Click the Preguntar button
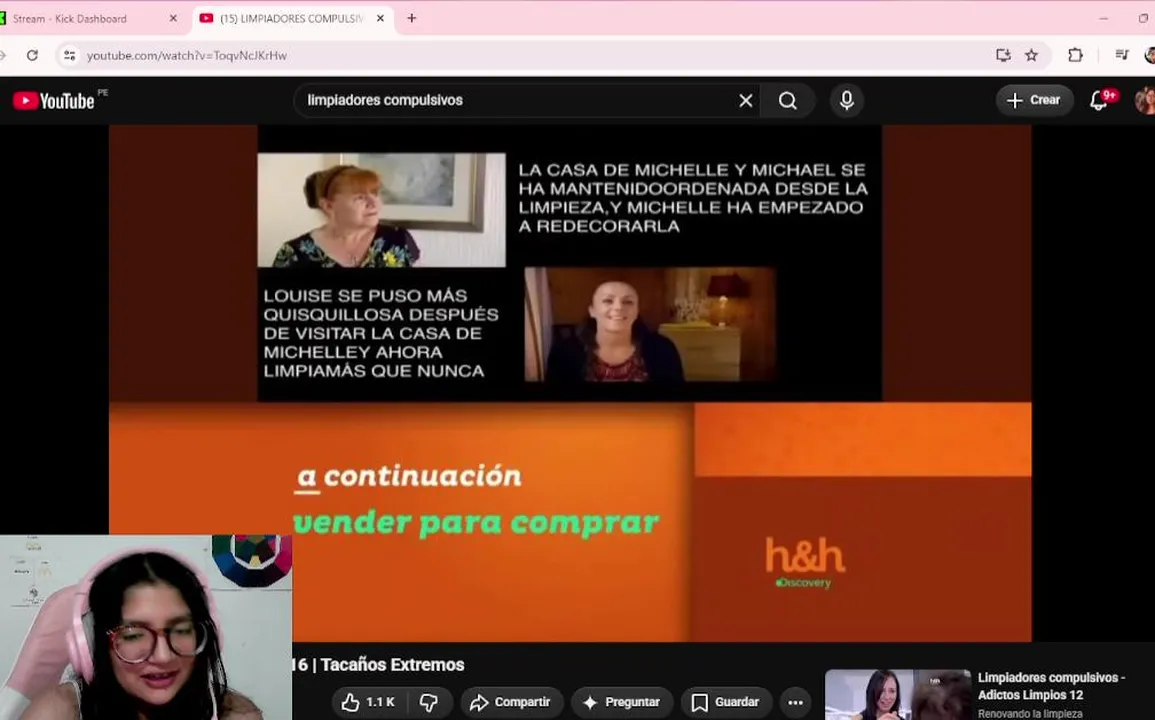The width and height of the screenshot is (1155, 720). pos(622,702)
